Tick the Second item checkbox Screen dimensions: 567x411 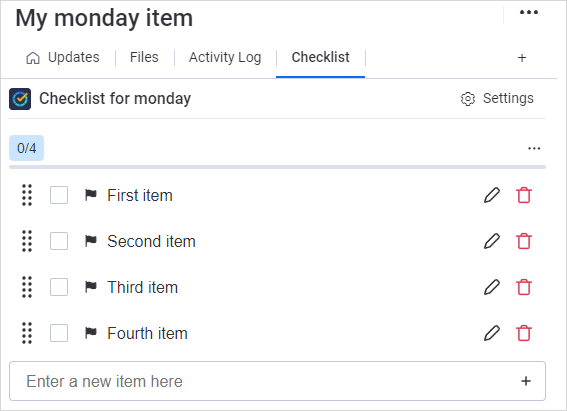tap(59, 241)
